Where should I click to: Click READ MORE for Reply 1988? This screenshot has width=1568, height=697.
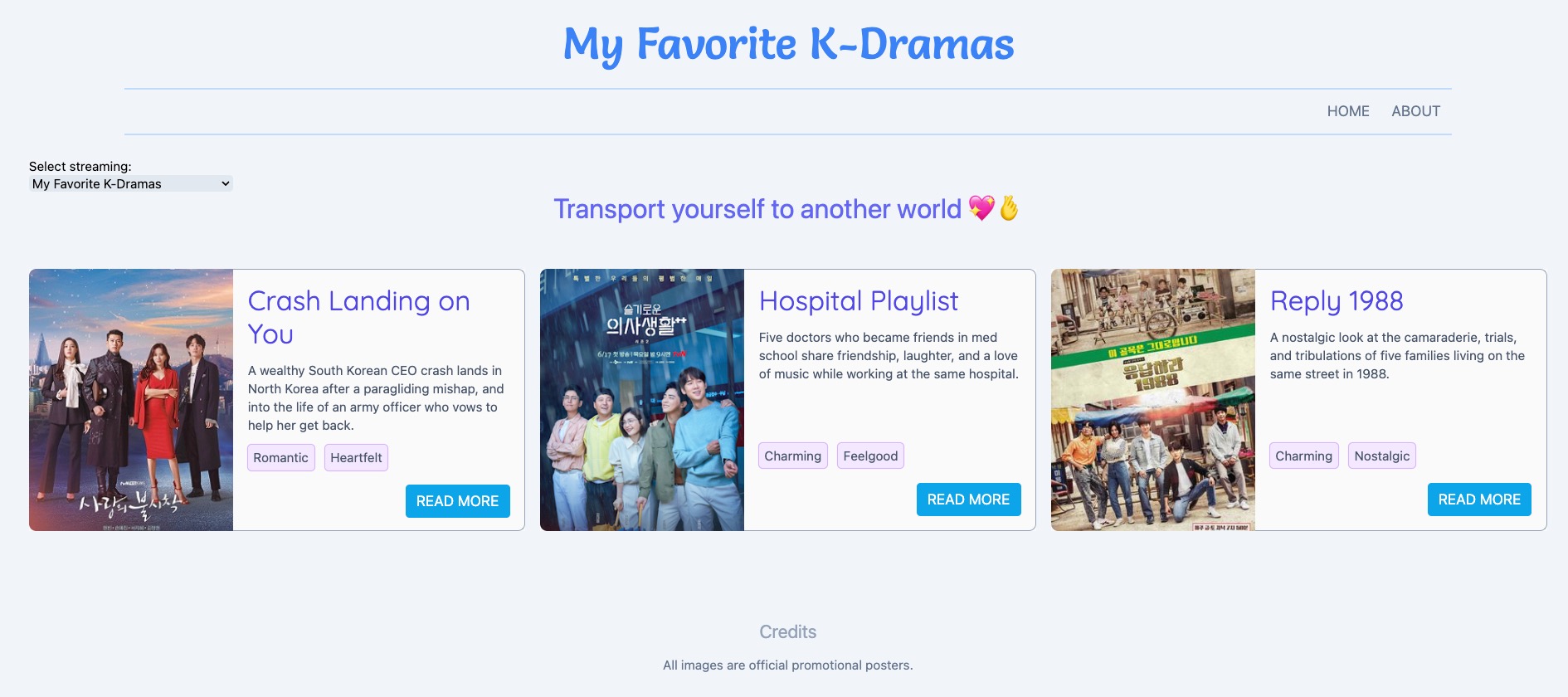tap(1478, 500)
